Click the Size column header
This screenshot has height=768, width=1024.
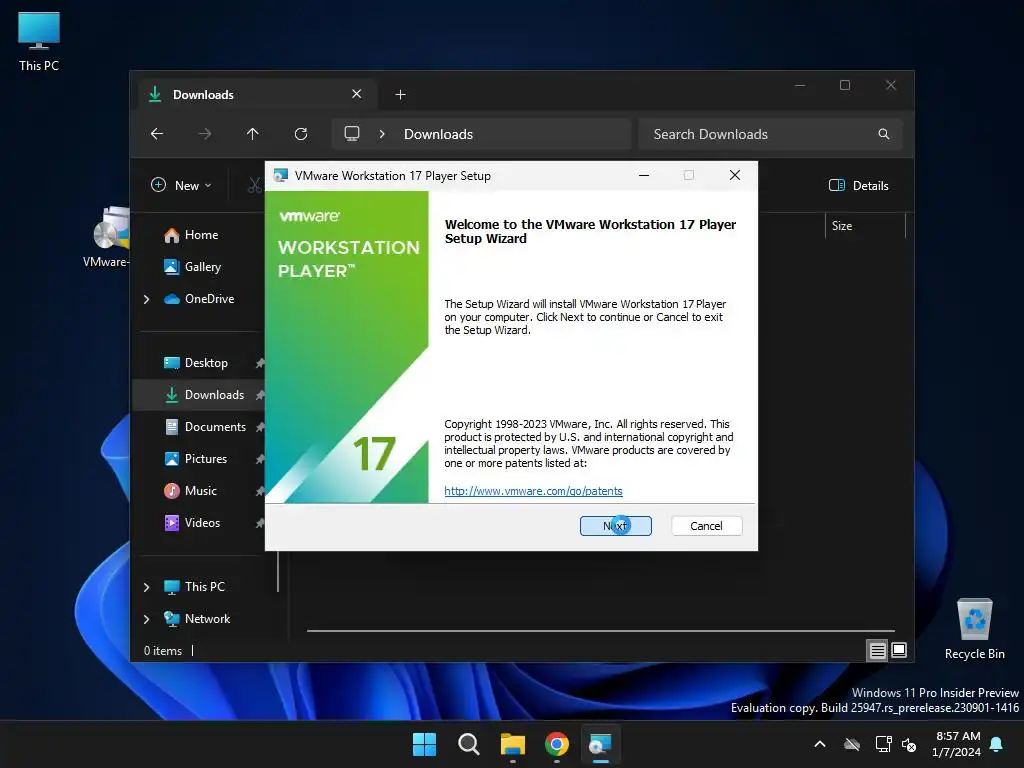pos(865,226)
